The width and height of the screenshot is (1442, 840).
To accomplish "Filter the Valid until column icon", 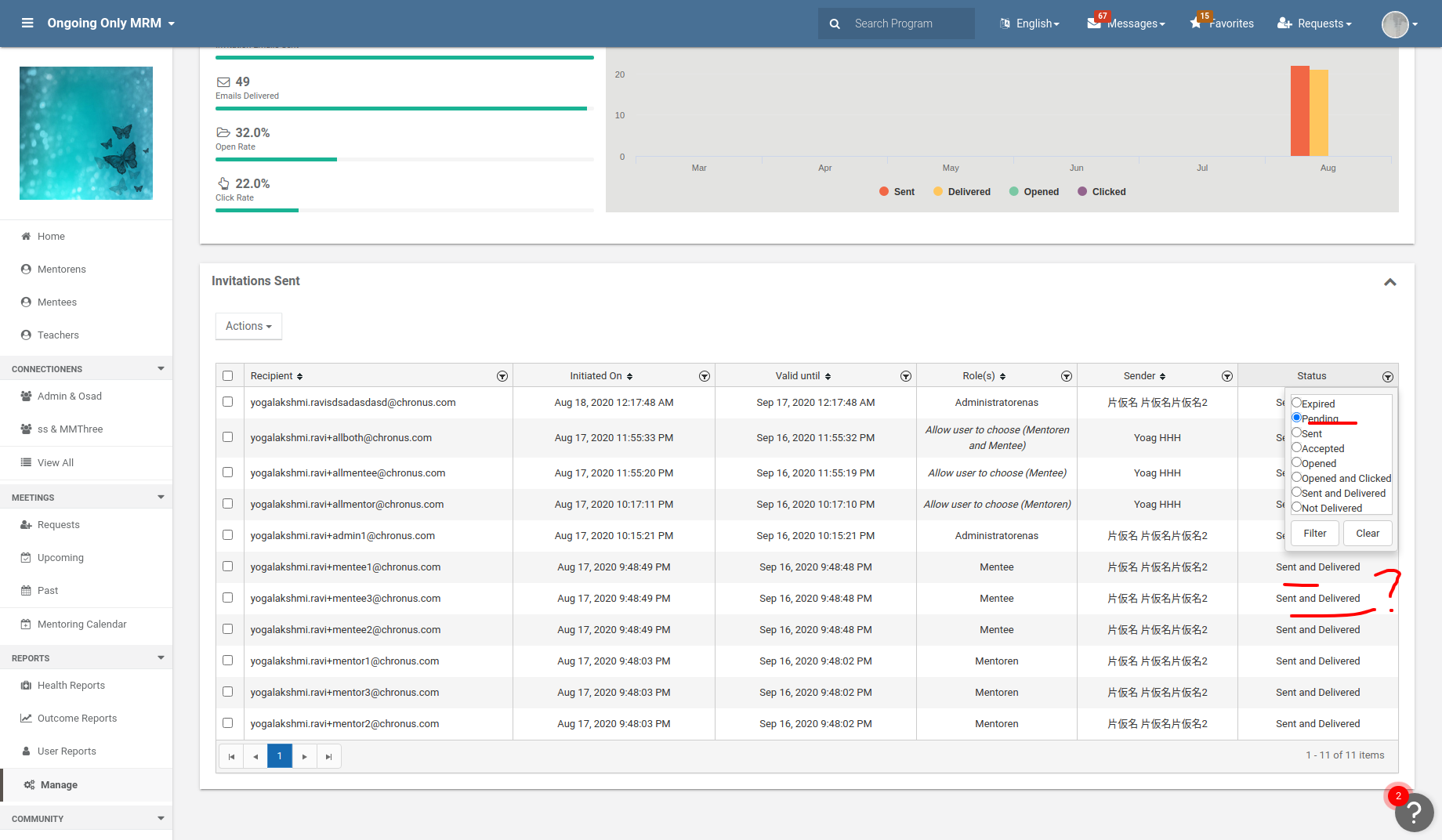I will tap(905, 377).
